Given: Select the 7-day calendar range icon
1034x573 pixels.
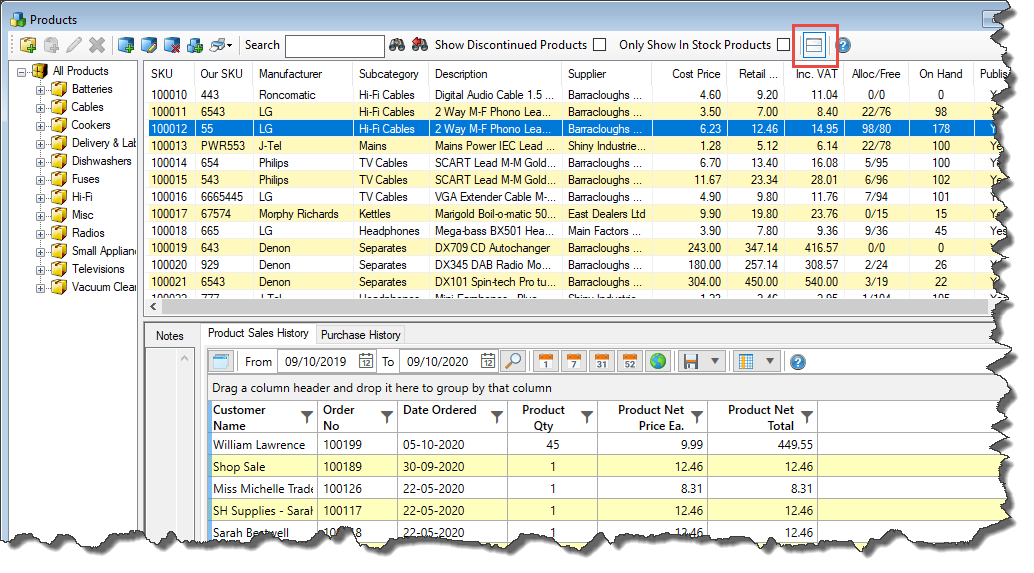Looking at the screenshot, I should coord(573,361).
